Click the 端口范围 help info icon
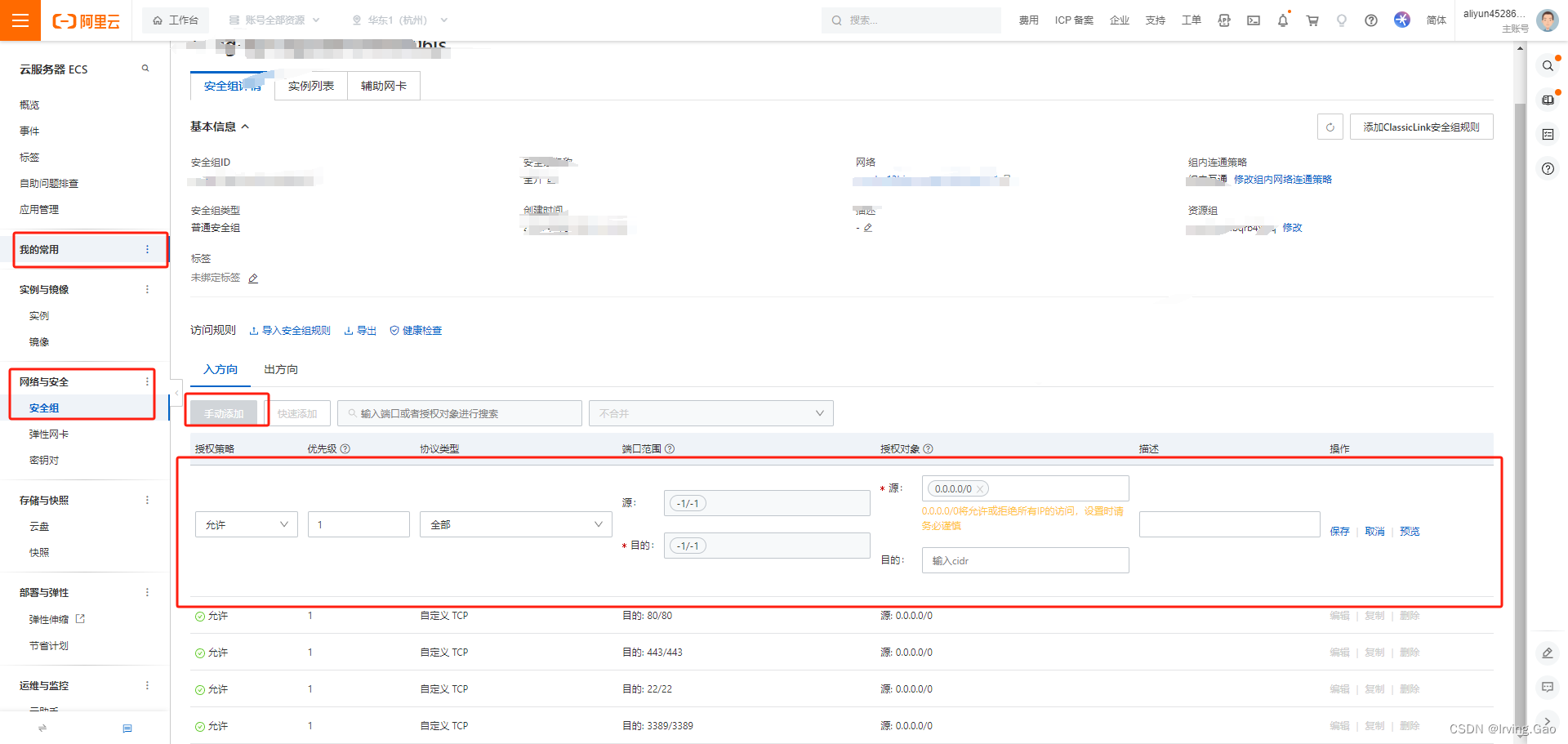The image size is (1568, 744). 670,448
